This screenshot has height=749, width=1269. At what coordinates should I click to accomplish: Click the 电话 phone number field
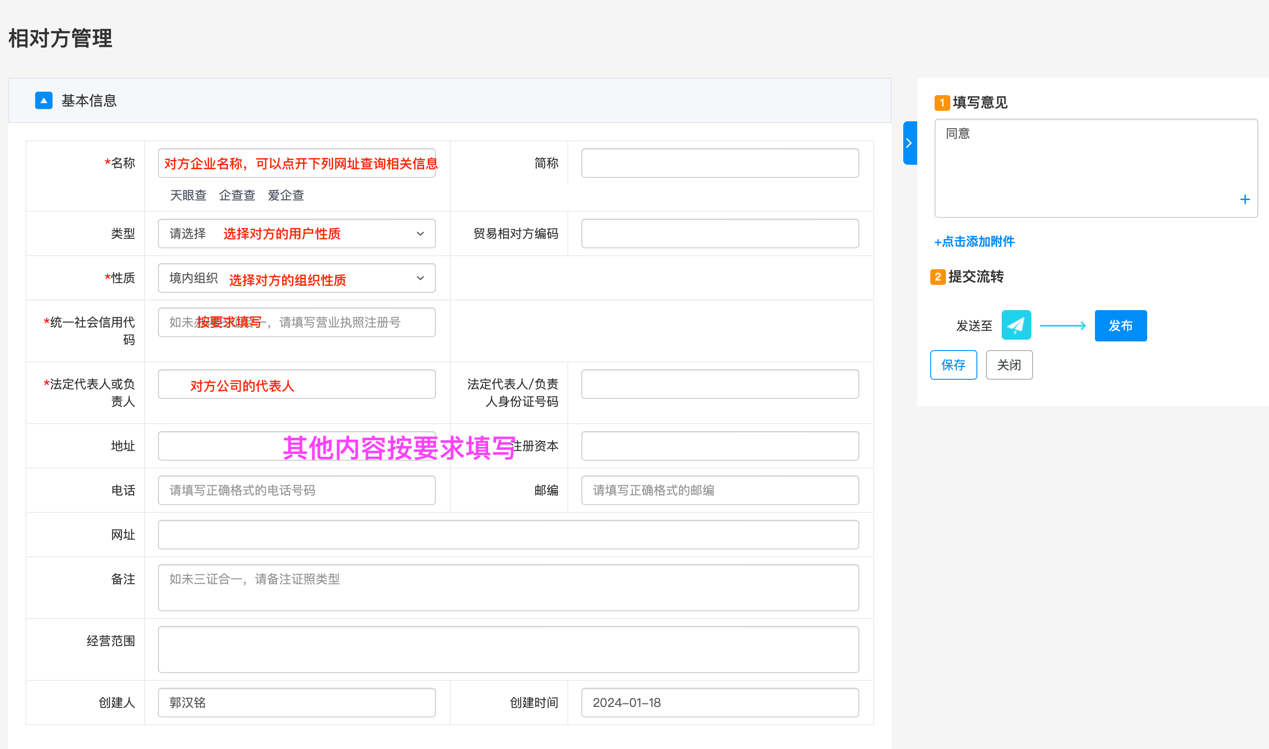click(x=296, y=490)
